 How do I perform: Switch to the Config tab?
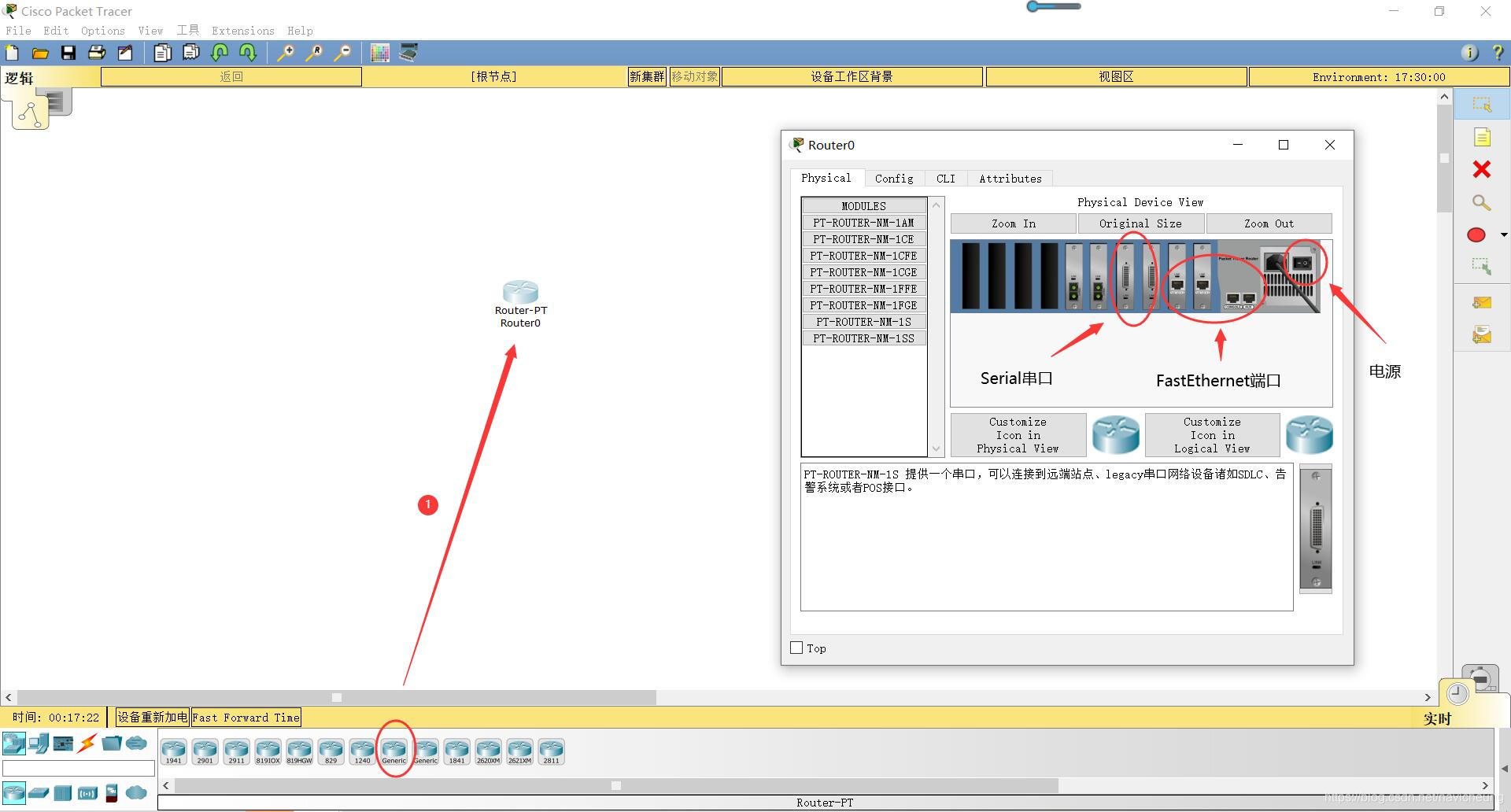pos(894,179)
